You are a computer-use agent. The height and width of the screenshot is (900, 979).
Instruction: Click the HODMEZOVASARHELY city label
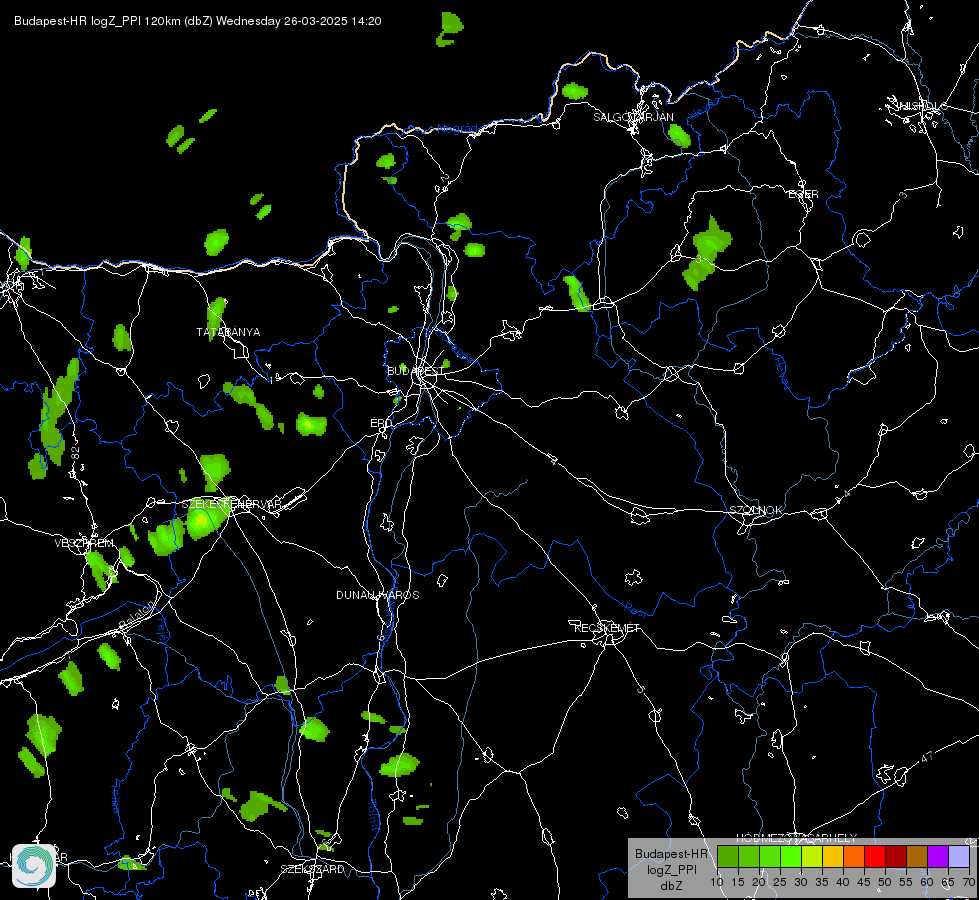click(797, 838)
